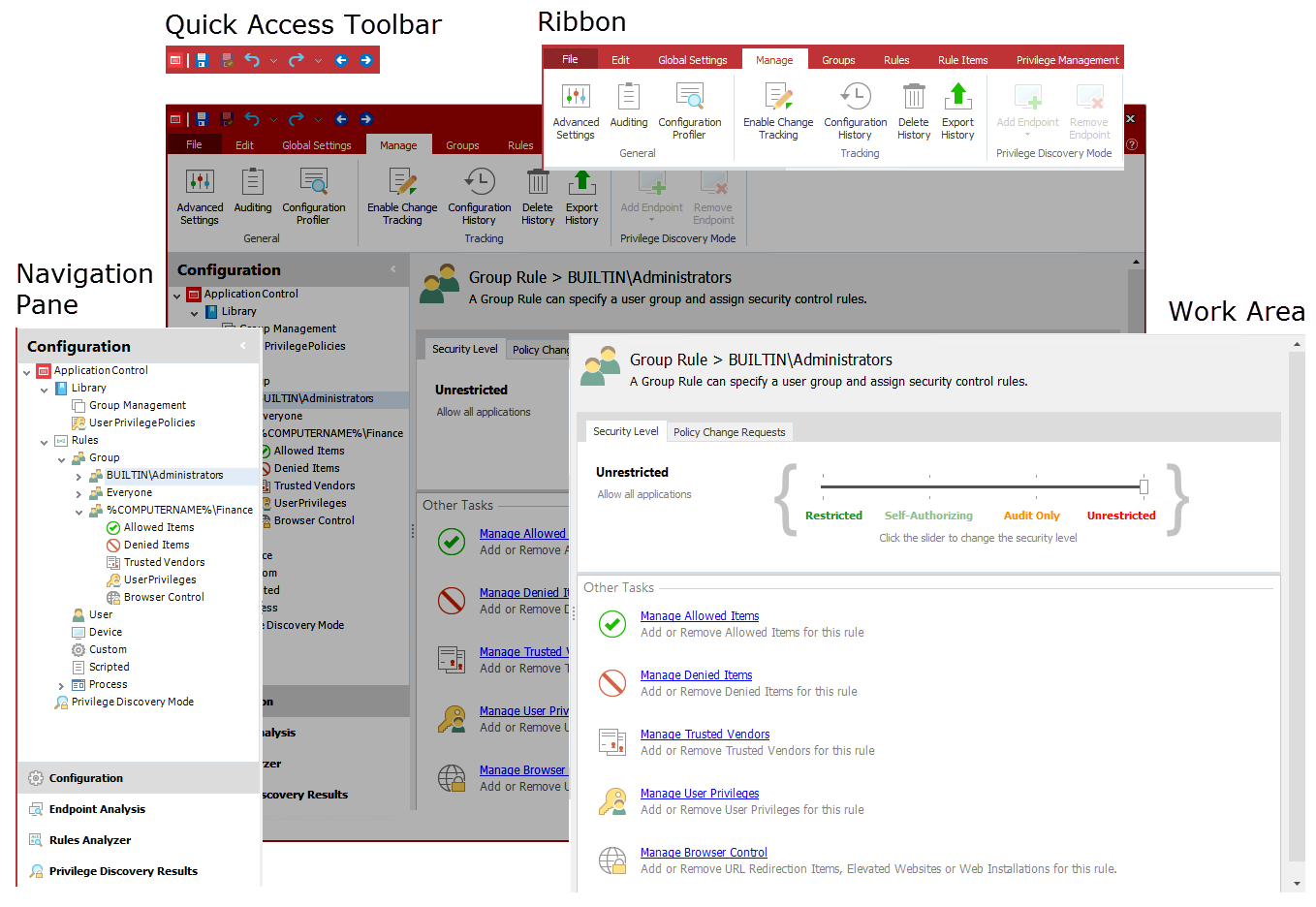Click Undo arrow in Quick Access Toolbar callout
The image size is (1316, 907).
click(x=252, y=60)
